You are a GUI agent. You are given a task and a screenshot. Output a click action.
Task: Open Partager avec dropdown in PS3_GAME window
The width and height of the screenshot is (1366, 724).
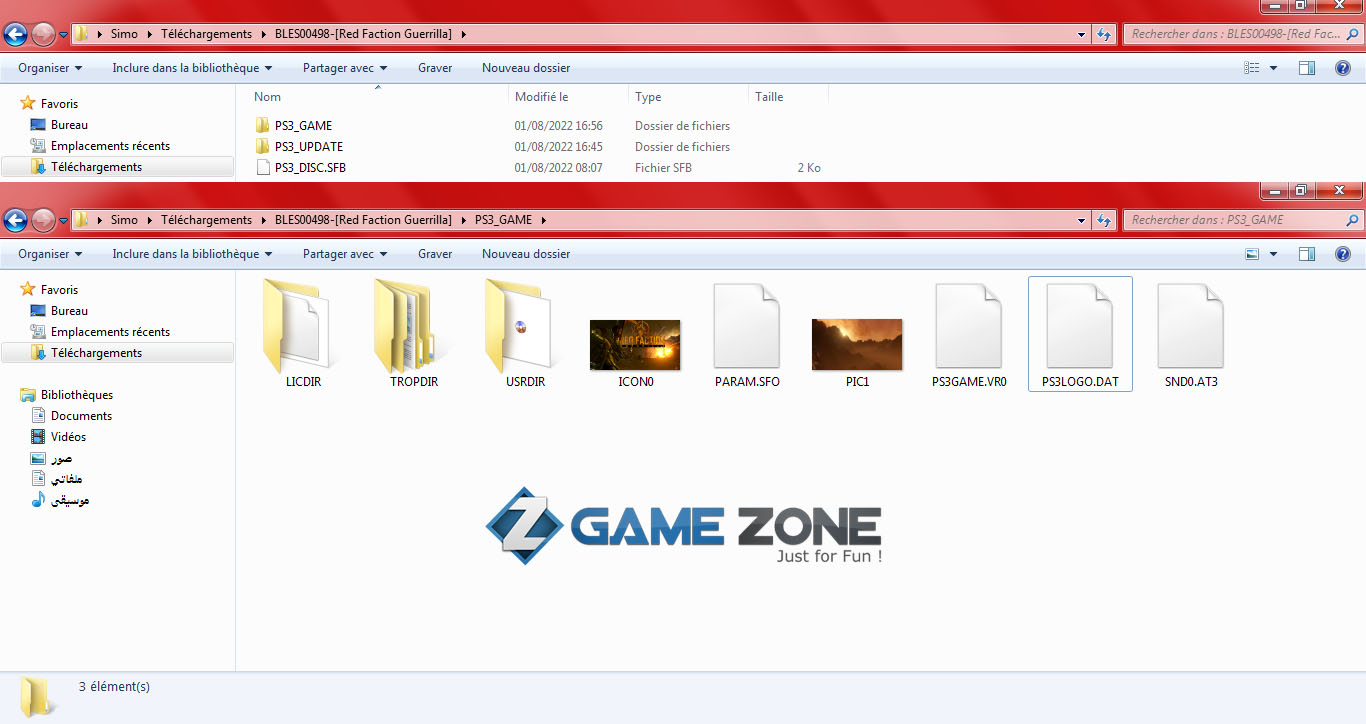point(345,254)
